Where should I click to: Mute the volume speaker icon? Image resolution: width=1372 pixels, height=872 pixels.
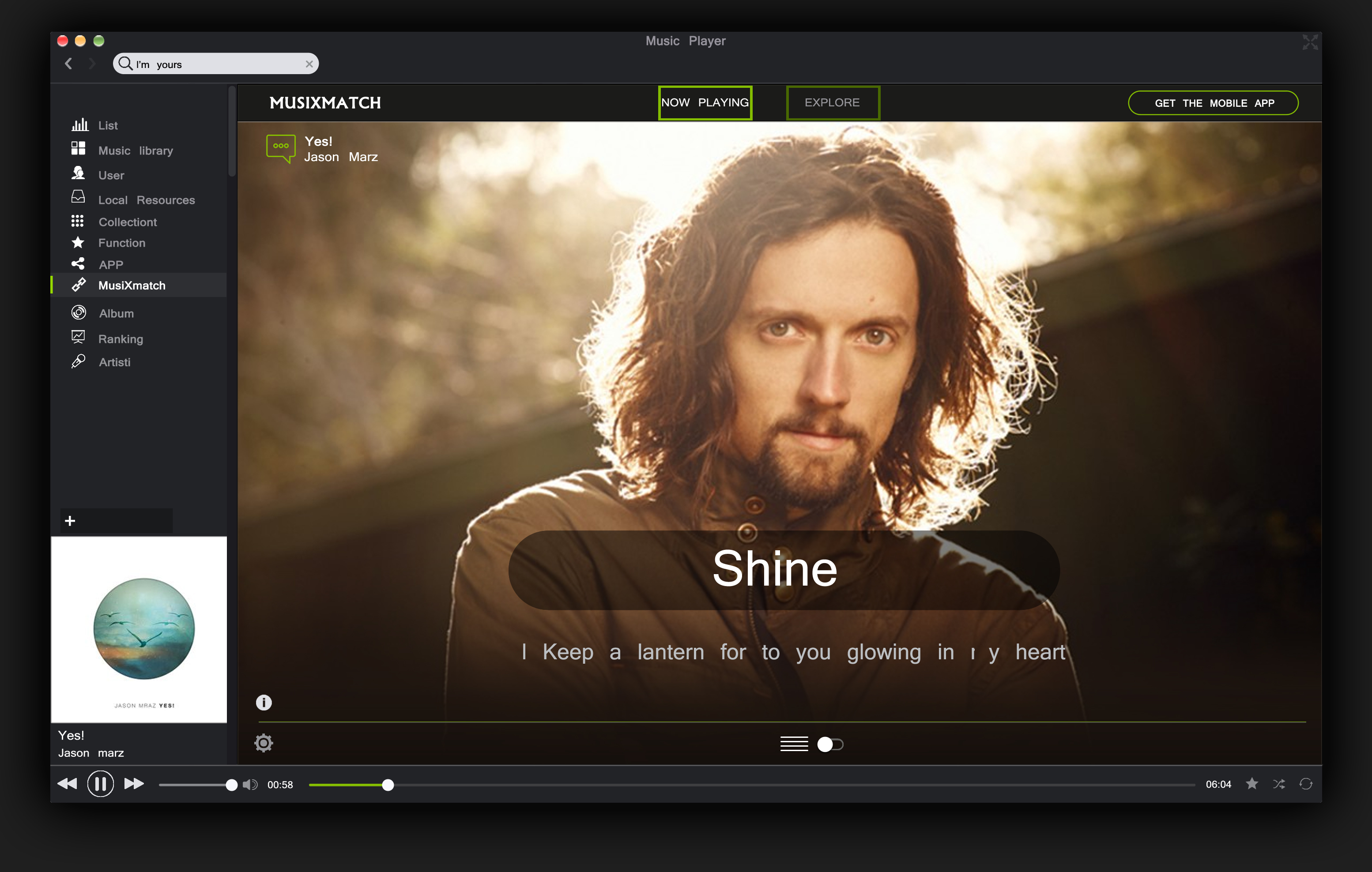click(250, 784)
